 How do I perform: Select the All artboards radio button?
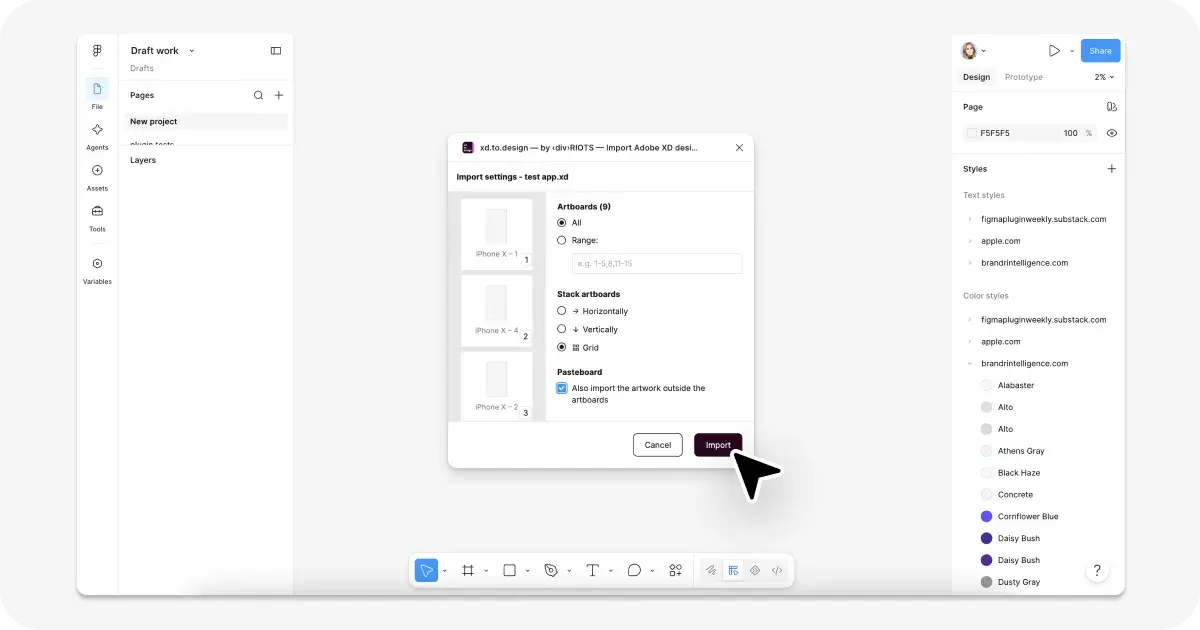[562, 223]
